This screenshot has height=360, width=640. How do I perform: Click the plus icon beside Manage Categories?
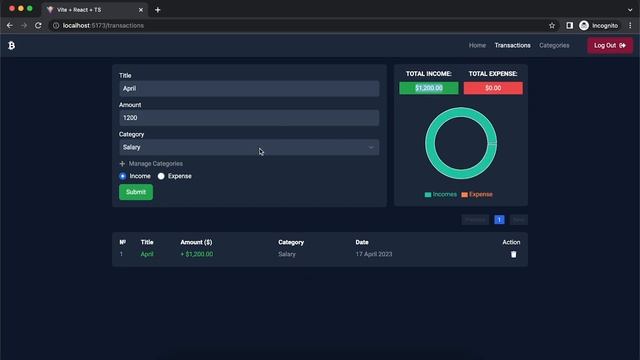tap(122, 164)
